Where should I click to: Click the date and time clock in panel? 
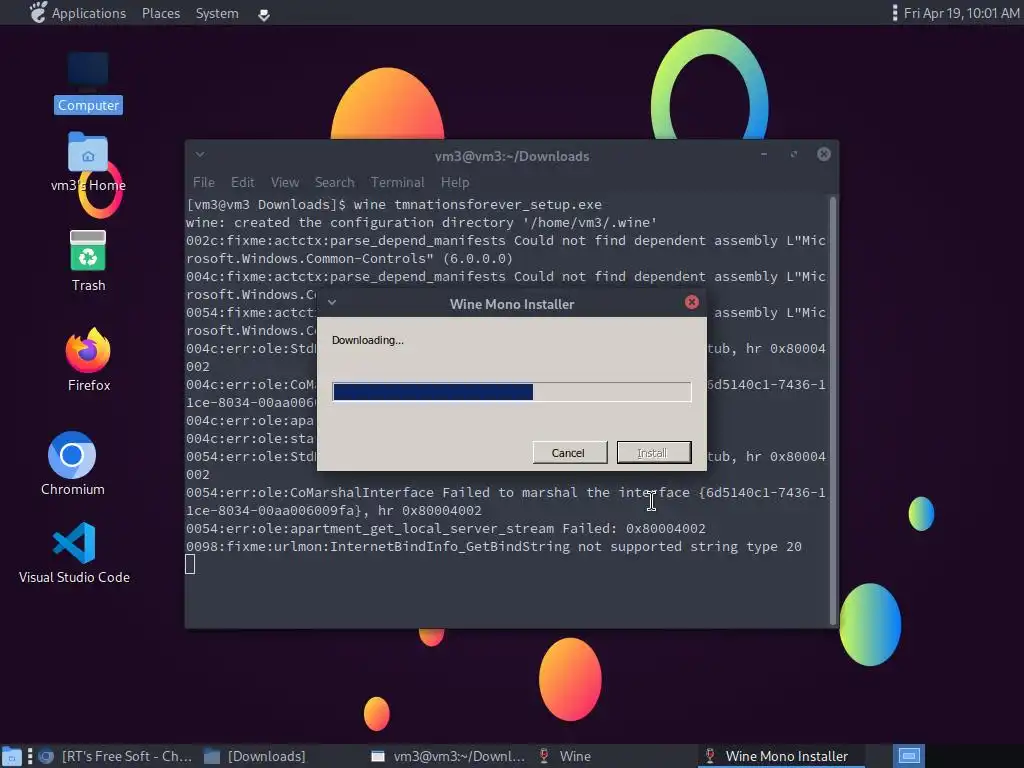click(x=961, y=13)
